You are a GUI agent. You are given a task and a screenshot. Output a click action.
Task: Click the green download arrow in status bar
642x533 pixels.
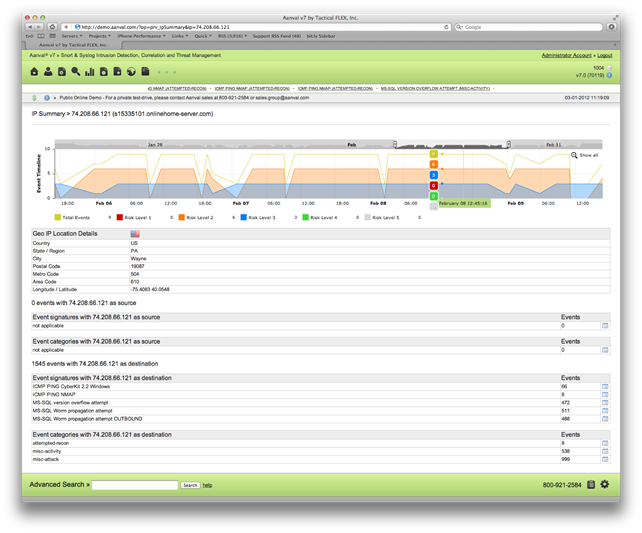pos(34,98)
